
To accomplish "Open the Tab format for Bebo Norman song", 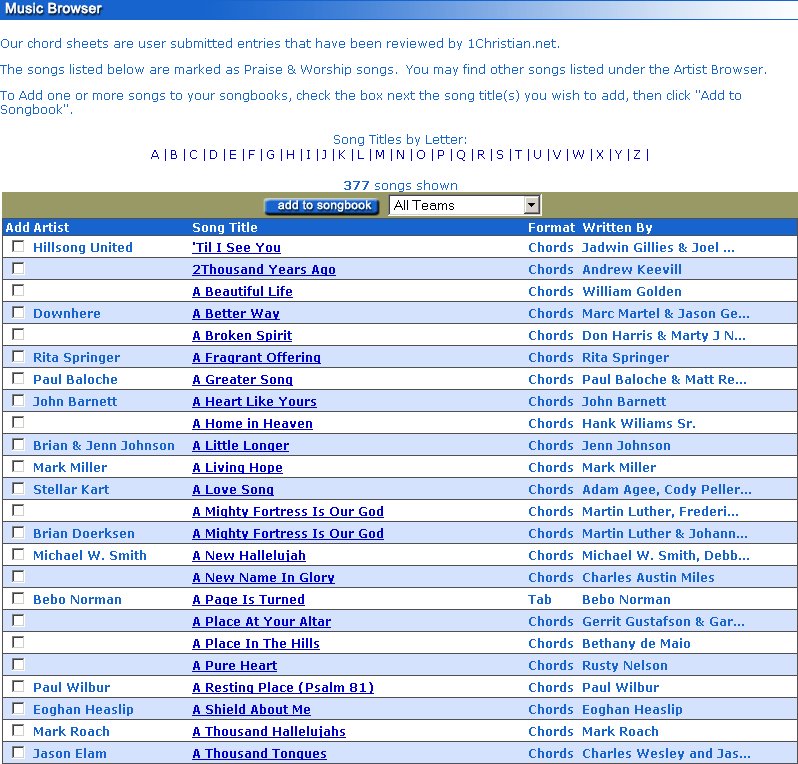I will (x=539, y=600).
